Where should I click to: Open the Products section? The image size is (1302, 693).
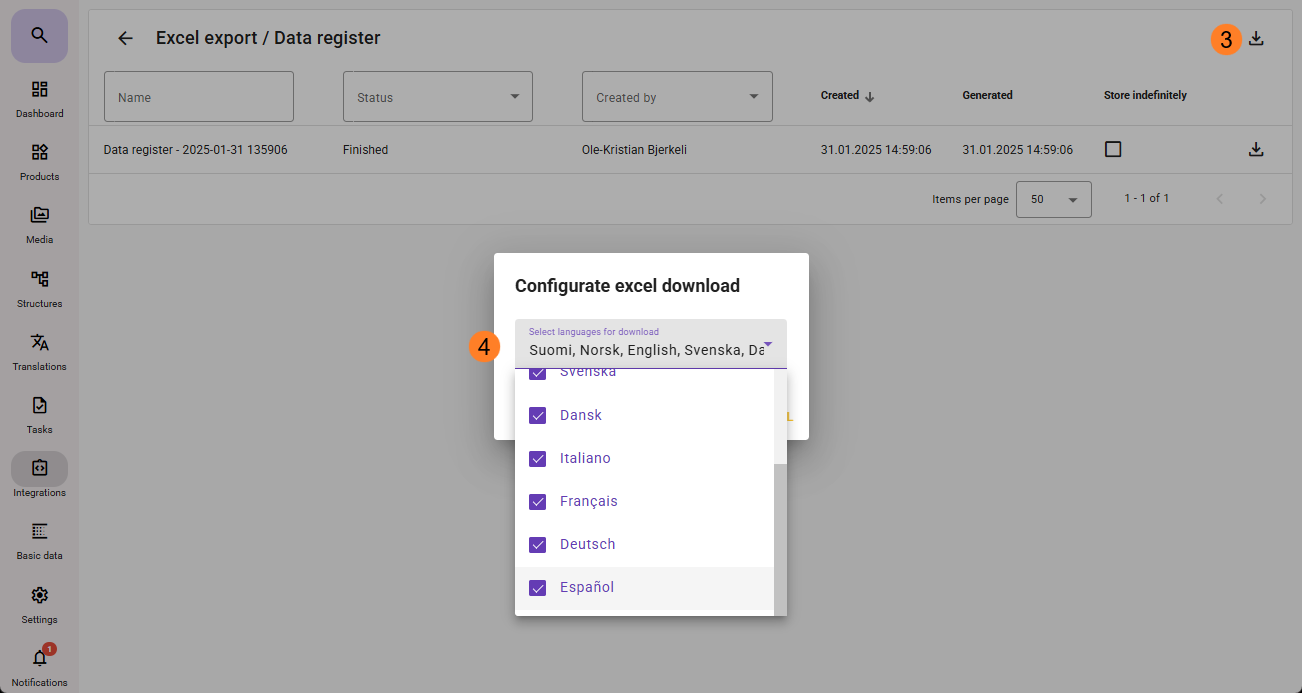[39, 161]
